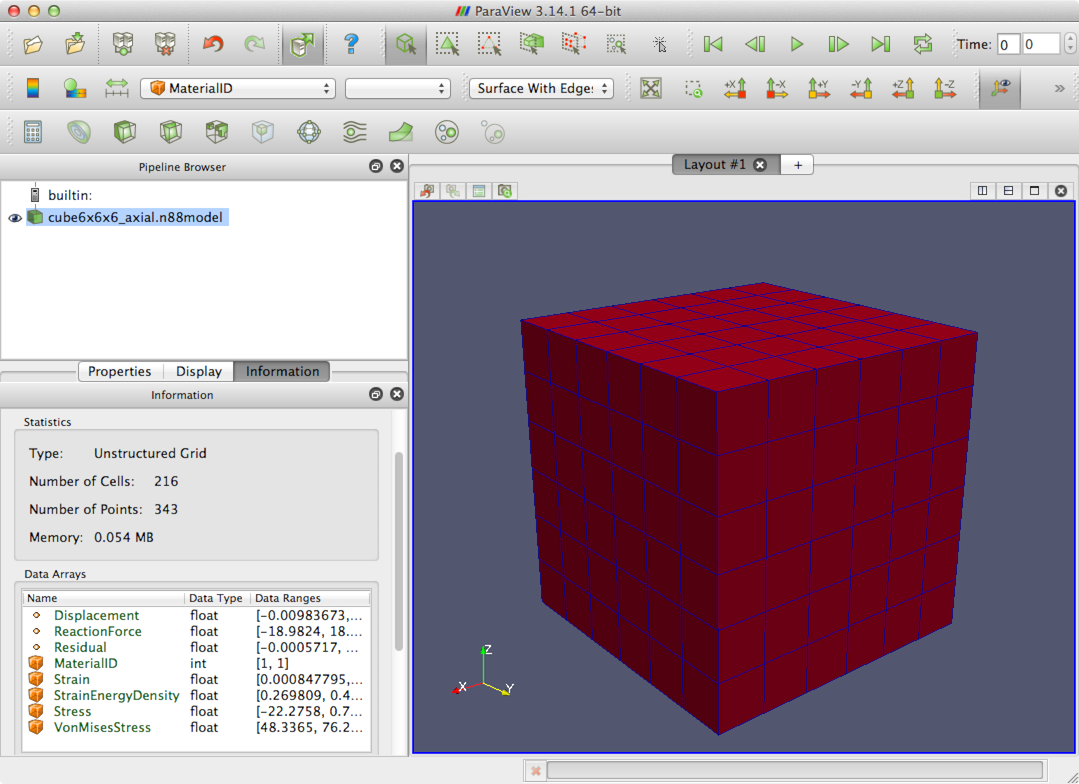This screenshot has height=784, width=1079.
Task: Apply the Glyph filter
Action: (309, 131)
